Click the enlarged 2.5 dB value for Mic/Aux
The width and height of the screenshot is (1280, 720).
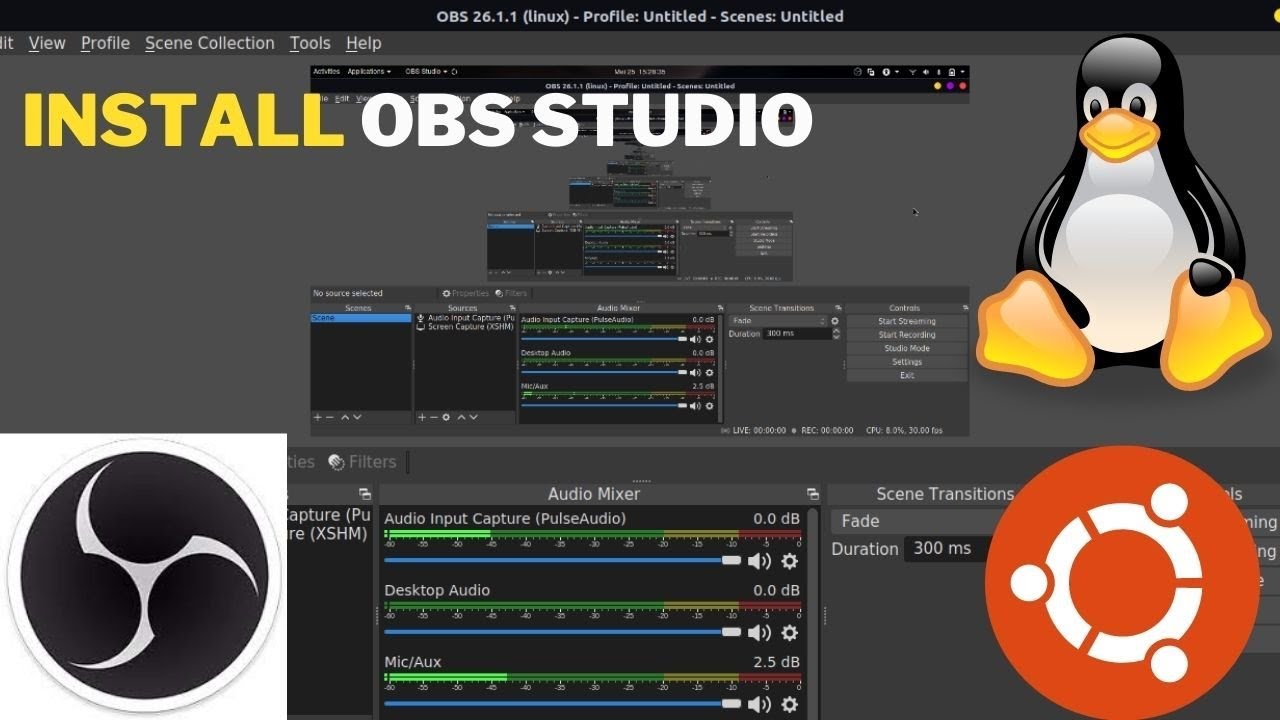click(x=776, y=662)
